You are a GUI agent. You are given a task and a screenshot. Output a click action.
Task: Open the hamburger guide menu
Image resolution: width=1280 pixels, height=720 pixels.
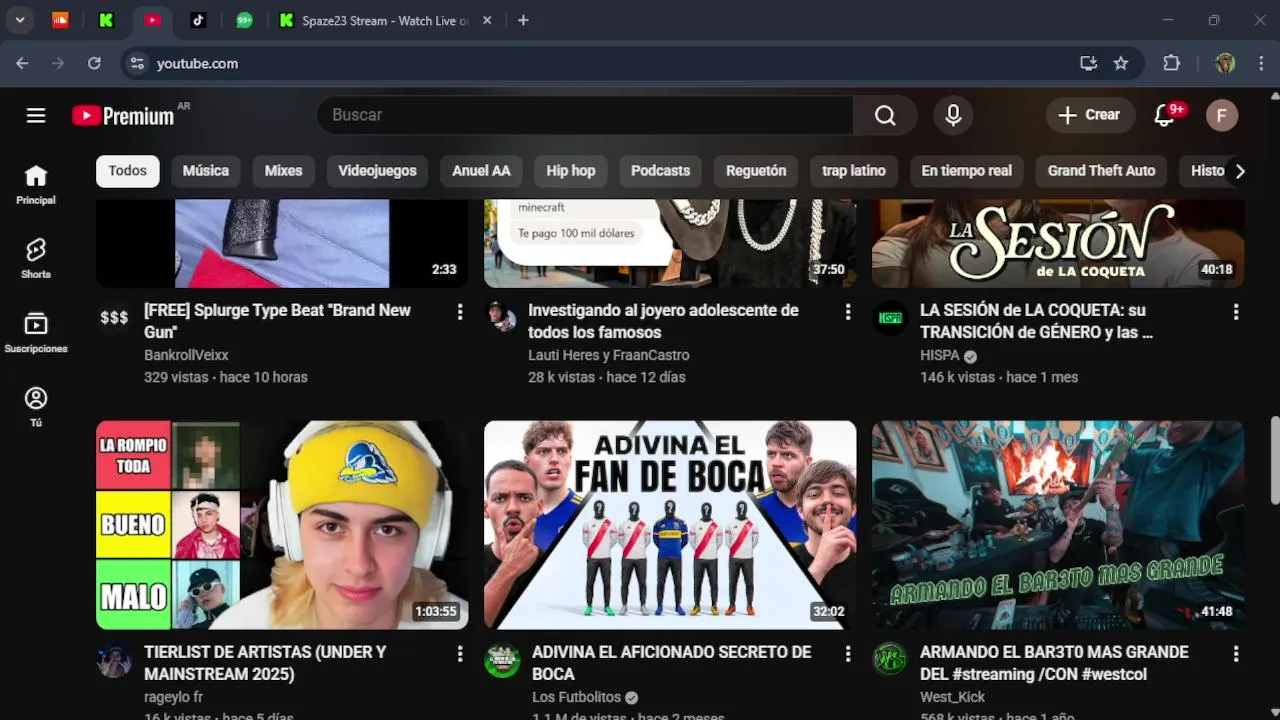pos(36,115)
